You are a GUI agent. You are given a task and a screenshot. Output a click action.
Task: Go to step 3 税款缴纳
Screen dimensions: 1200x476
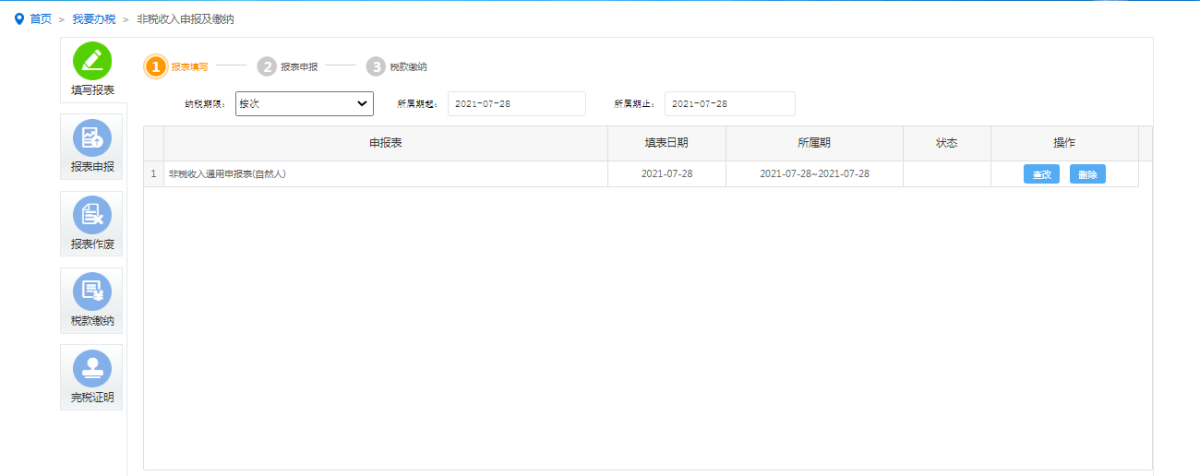point(375,67)
